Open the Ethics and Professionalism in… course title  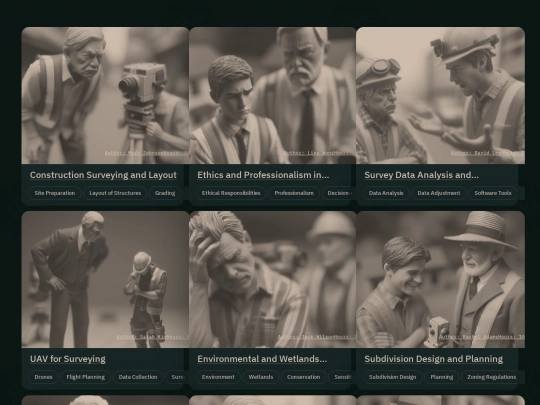263,175
